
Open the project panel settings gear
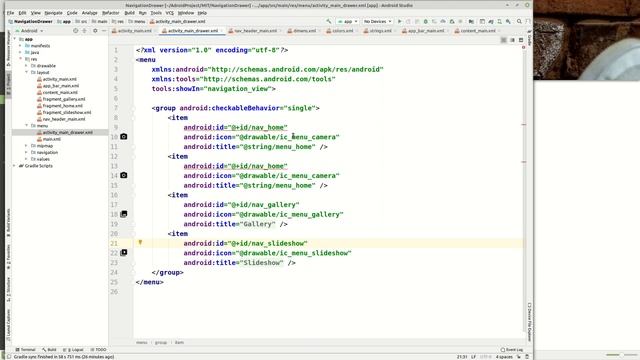pos(95,31)
